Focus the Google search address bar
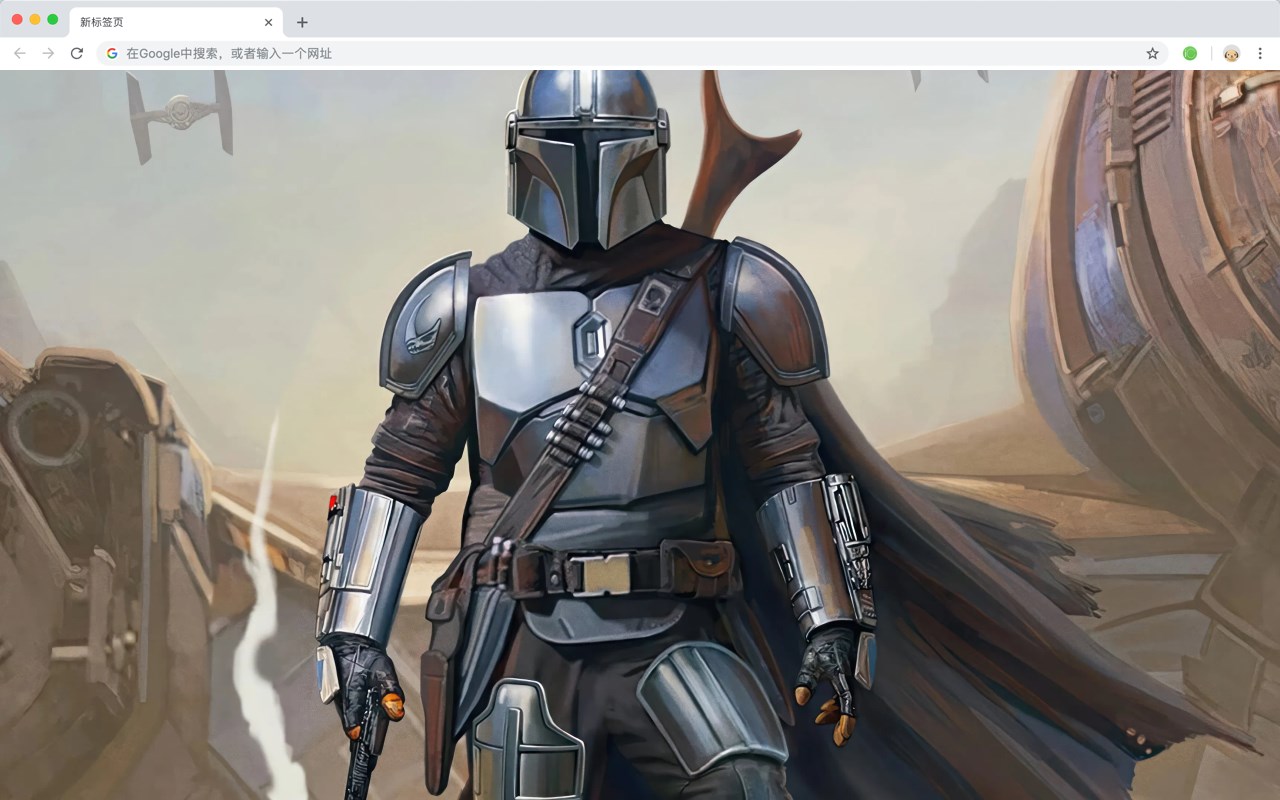 click(x=632, y=53)
